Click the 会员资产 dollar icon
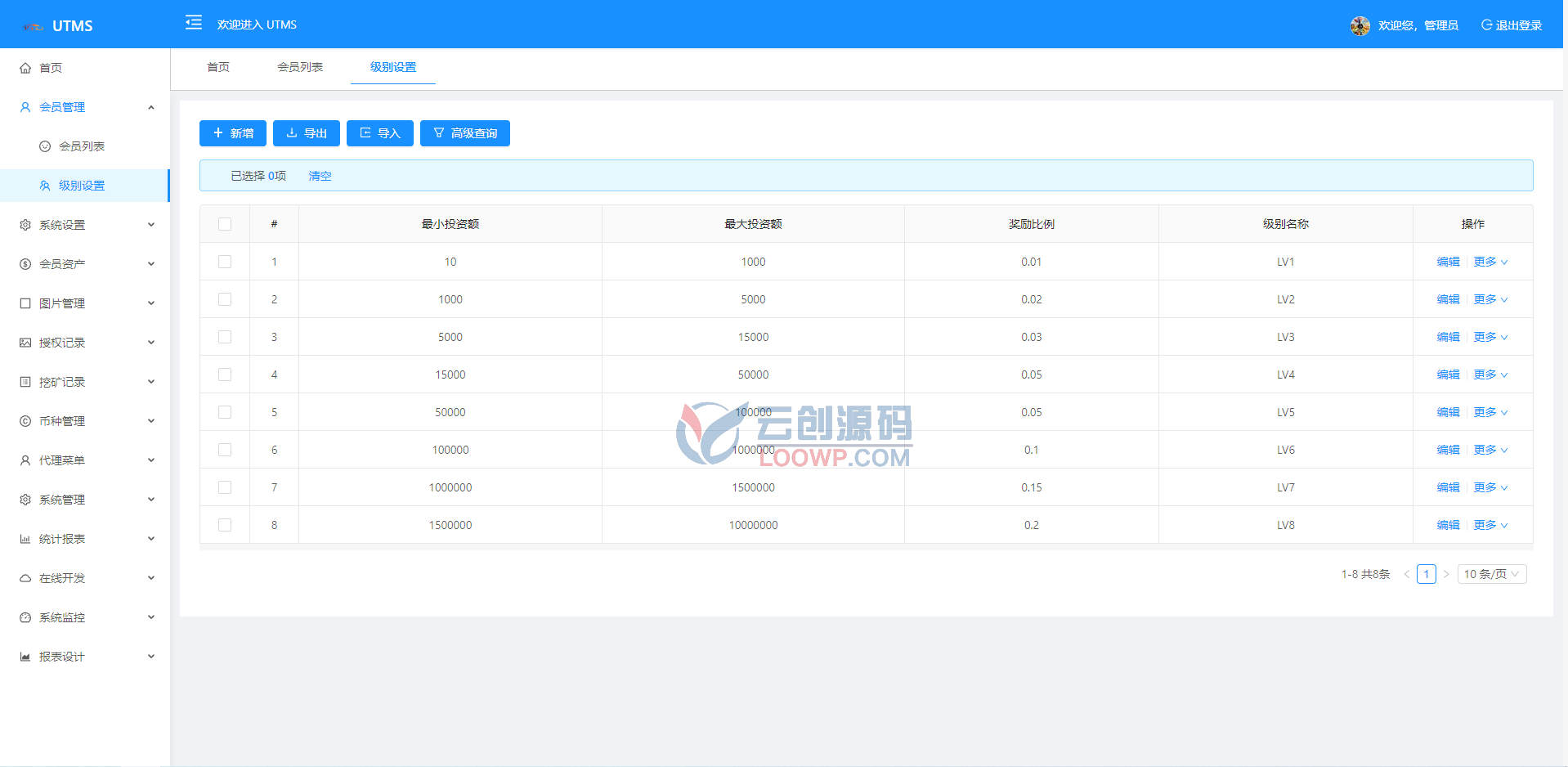This screenshot has height=767, width=1568. [x=25, y=264]
